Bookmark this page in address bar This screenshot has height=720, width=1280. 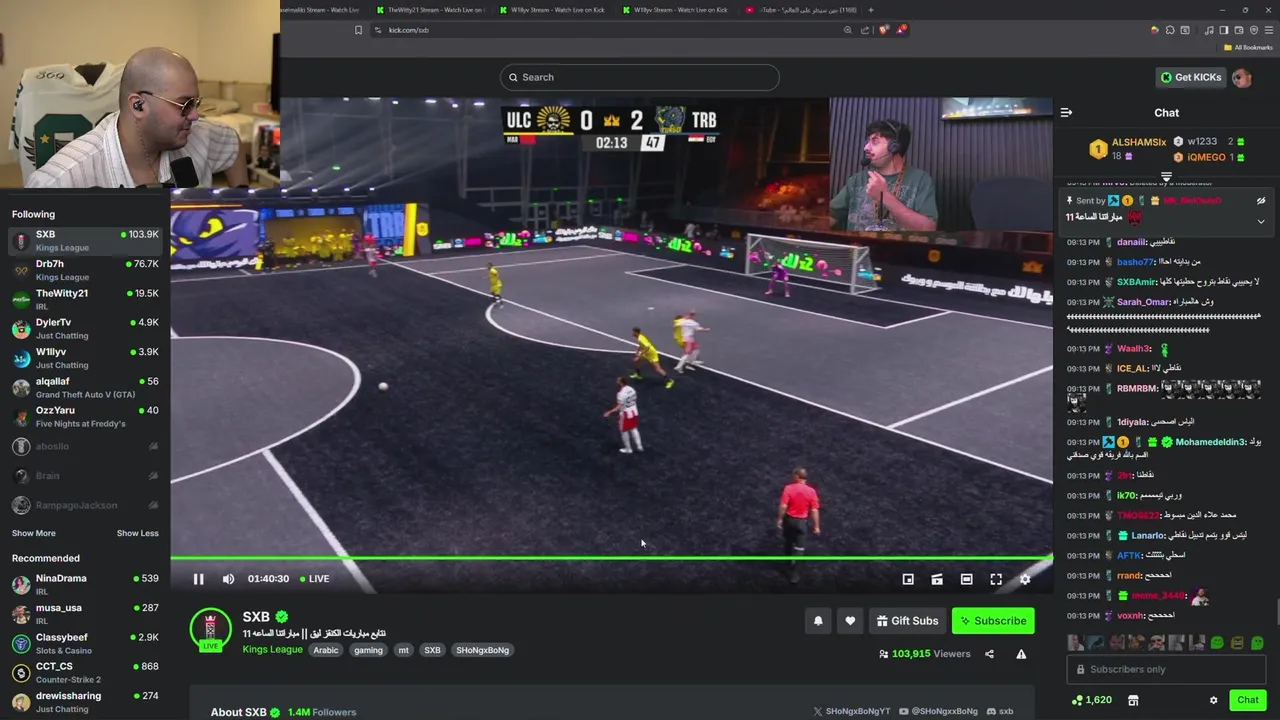(358, 30)
